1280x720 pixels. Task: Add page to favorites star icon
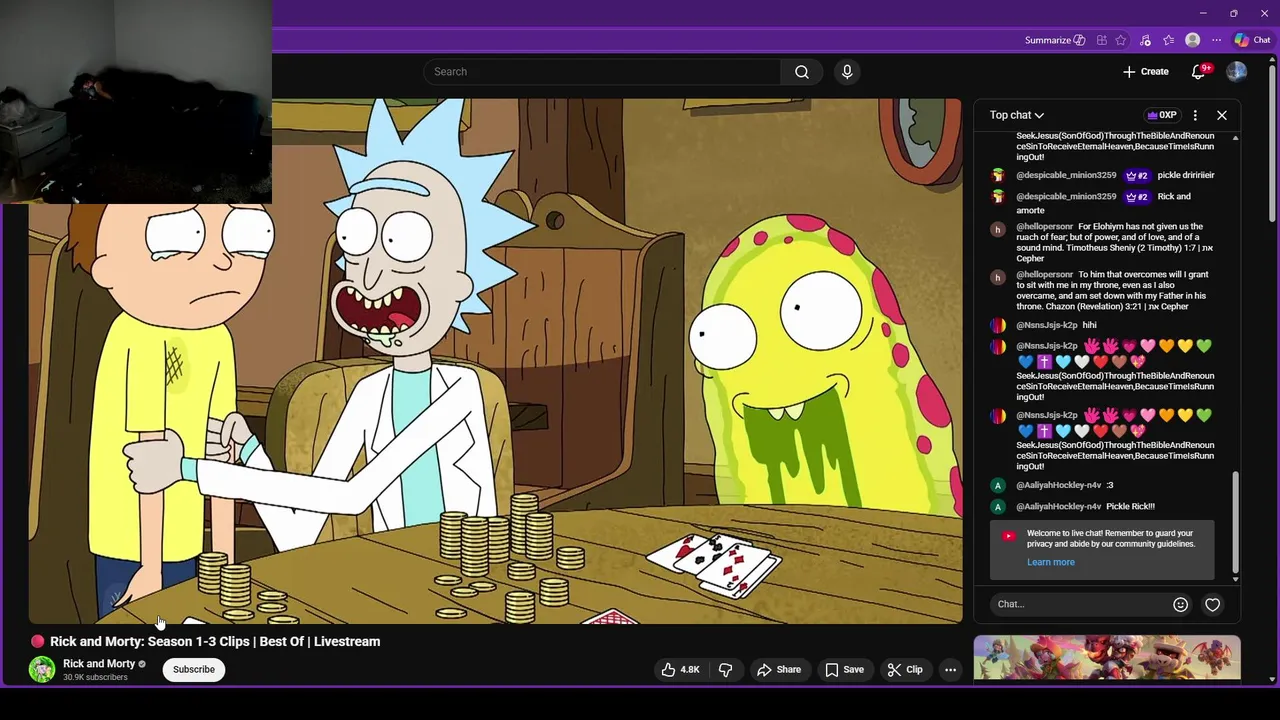1121,40
